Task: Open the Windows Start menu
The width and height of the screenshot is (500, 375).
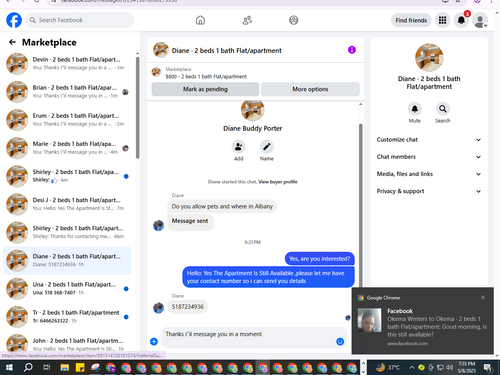Action: click(9, 367)
